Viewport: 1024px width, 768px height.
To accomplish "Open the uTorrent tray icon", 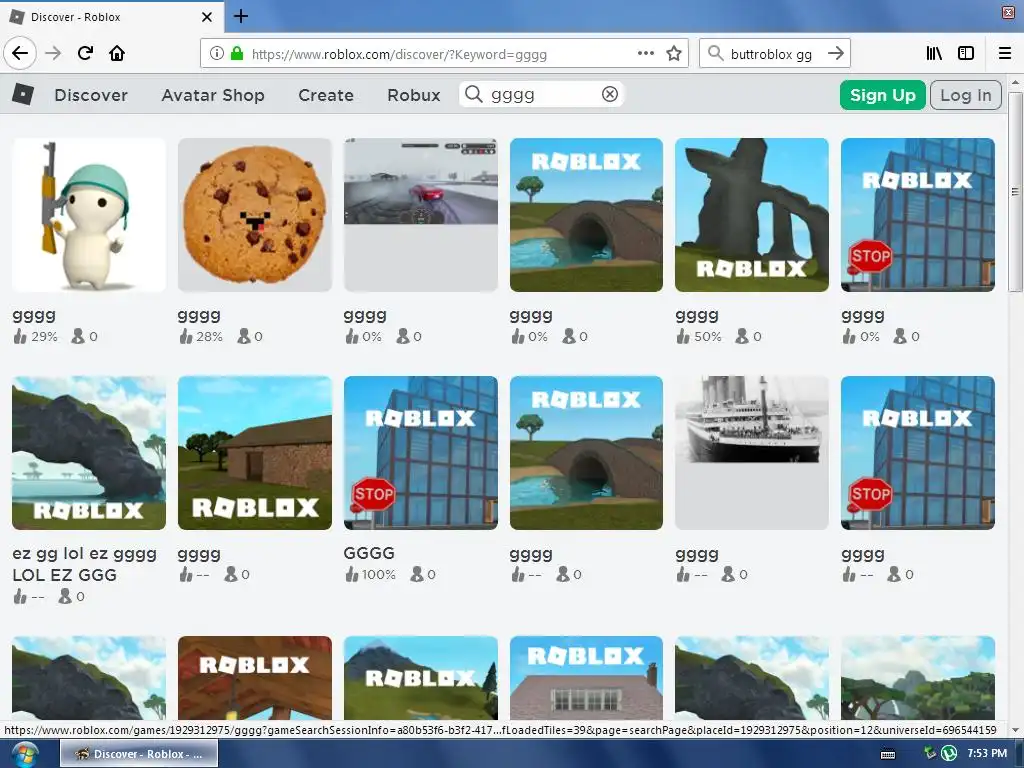I will (948, 754).
